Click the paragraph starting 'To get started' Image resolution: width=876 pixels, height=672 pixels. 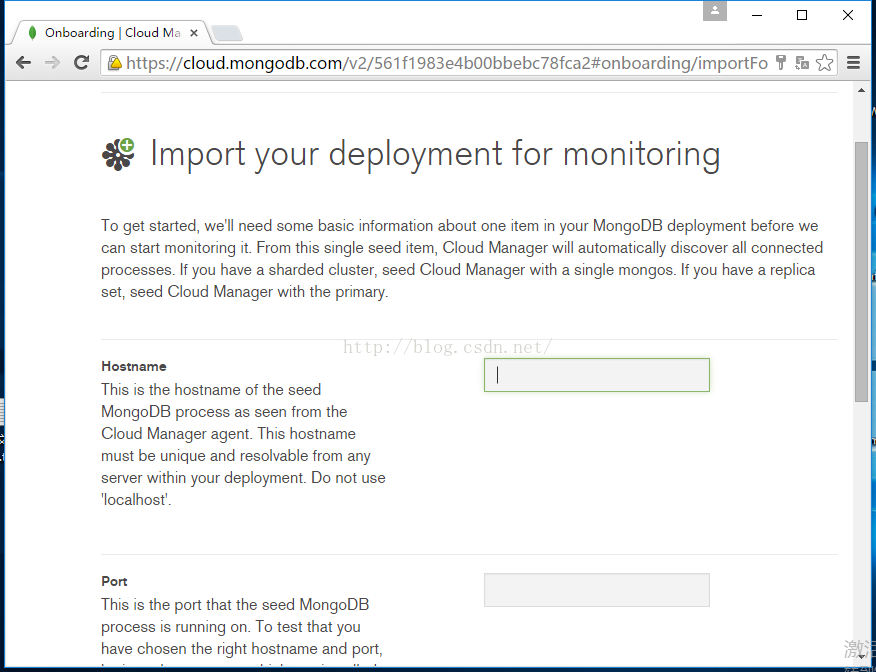click(x=462, y=259)
